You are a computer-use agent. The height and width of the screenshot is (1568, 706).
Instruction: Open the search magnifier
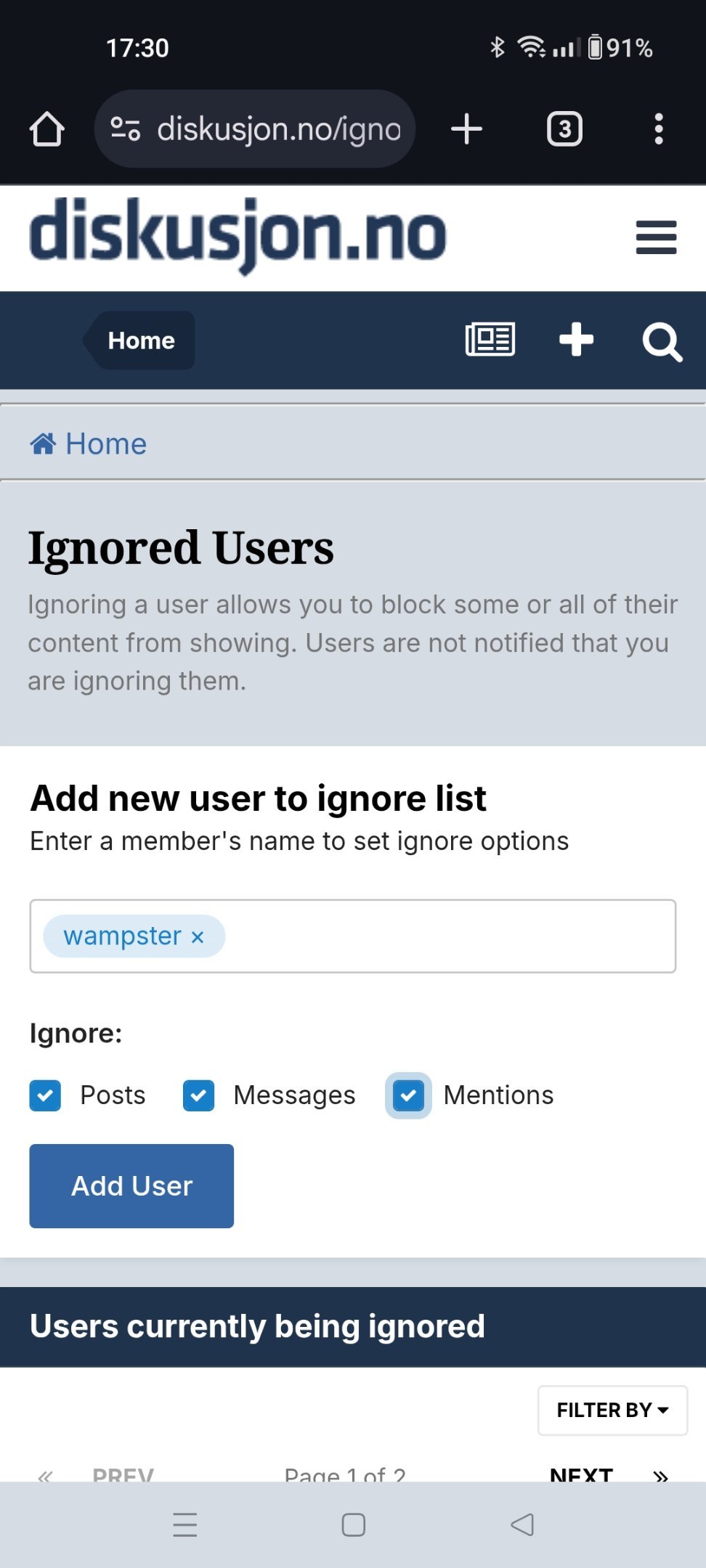tap(662, 342)
